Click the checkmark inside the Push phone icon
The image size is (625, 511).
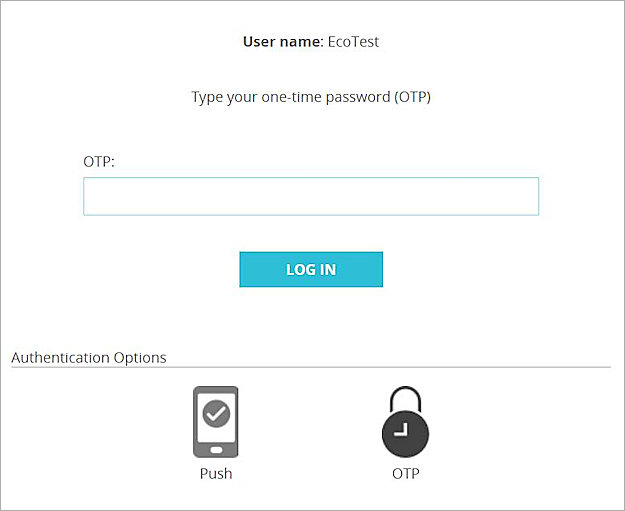pyautogui.click(x=216, y=412)
